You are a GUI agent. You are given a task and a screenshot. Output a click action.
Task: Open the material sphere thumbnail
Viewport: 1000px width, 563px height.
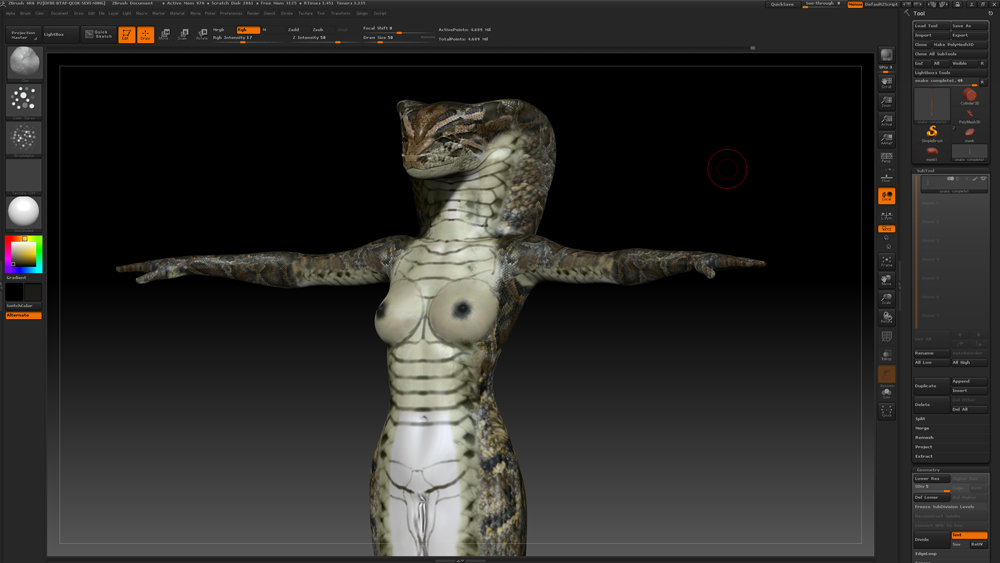(23, 212)
